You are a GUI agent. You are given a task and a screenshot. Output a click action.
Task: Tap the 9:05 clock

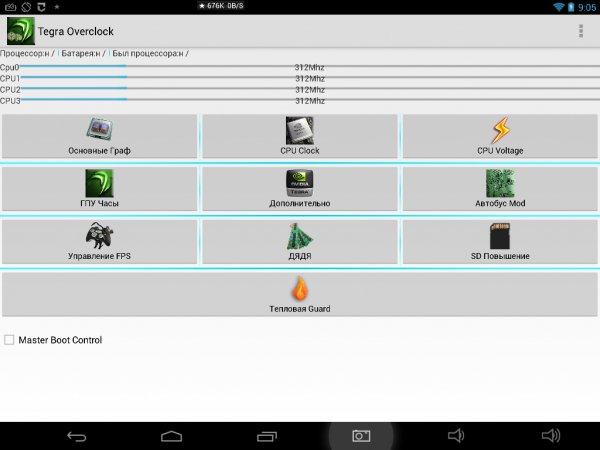tap(587, 7)
